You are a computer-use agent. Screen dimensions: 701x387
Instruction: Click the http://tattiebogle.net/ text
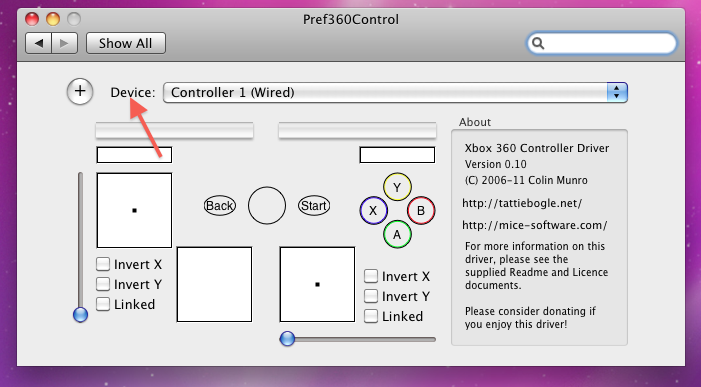tap(522, 203)
